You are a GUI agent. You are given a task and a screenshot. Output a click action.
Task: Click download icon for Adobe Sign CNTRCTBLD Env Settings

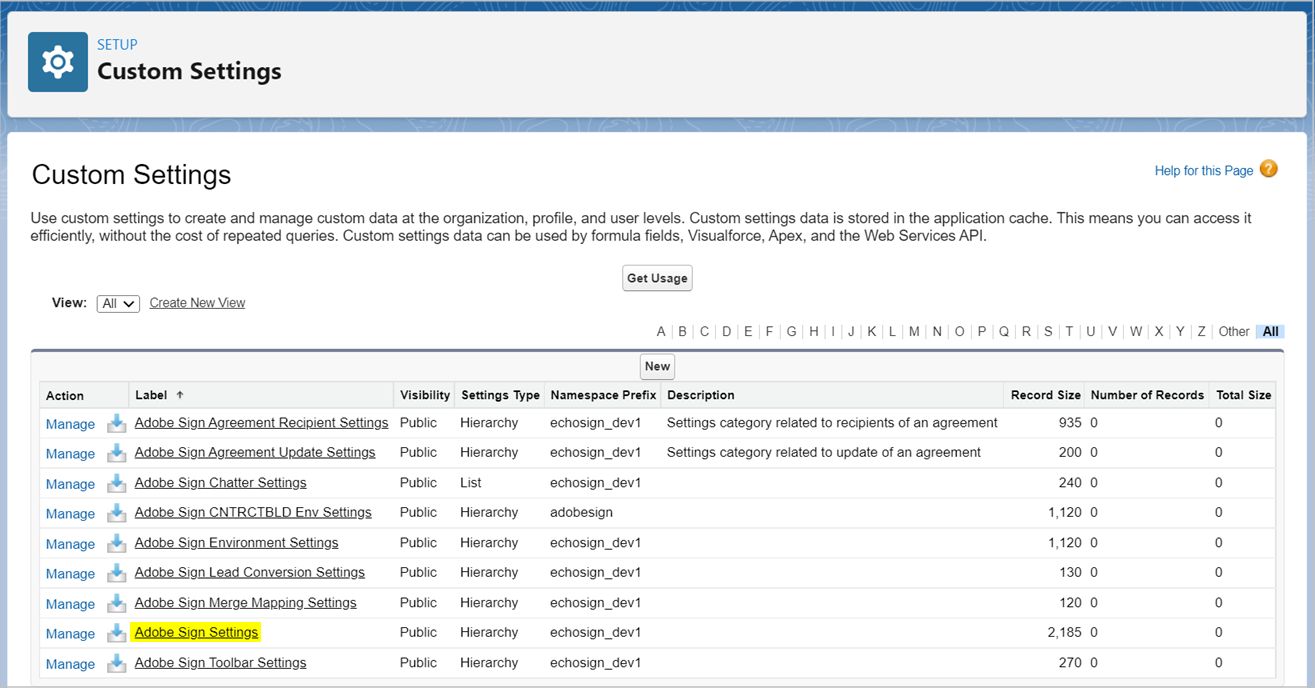(117, 513)
